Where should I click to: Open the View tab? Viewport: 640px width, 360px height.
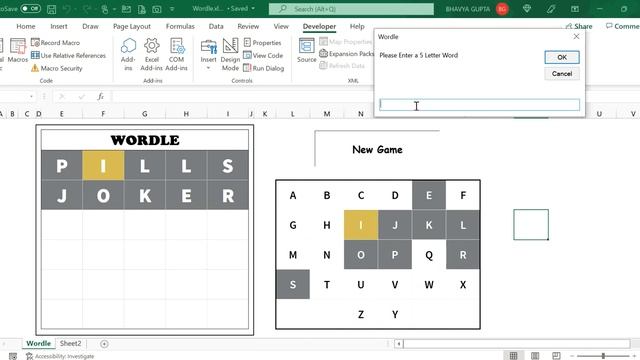tap(281, 26)
